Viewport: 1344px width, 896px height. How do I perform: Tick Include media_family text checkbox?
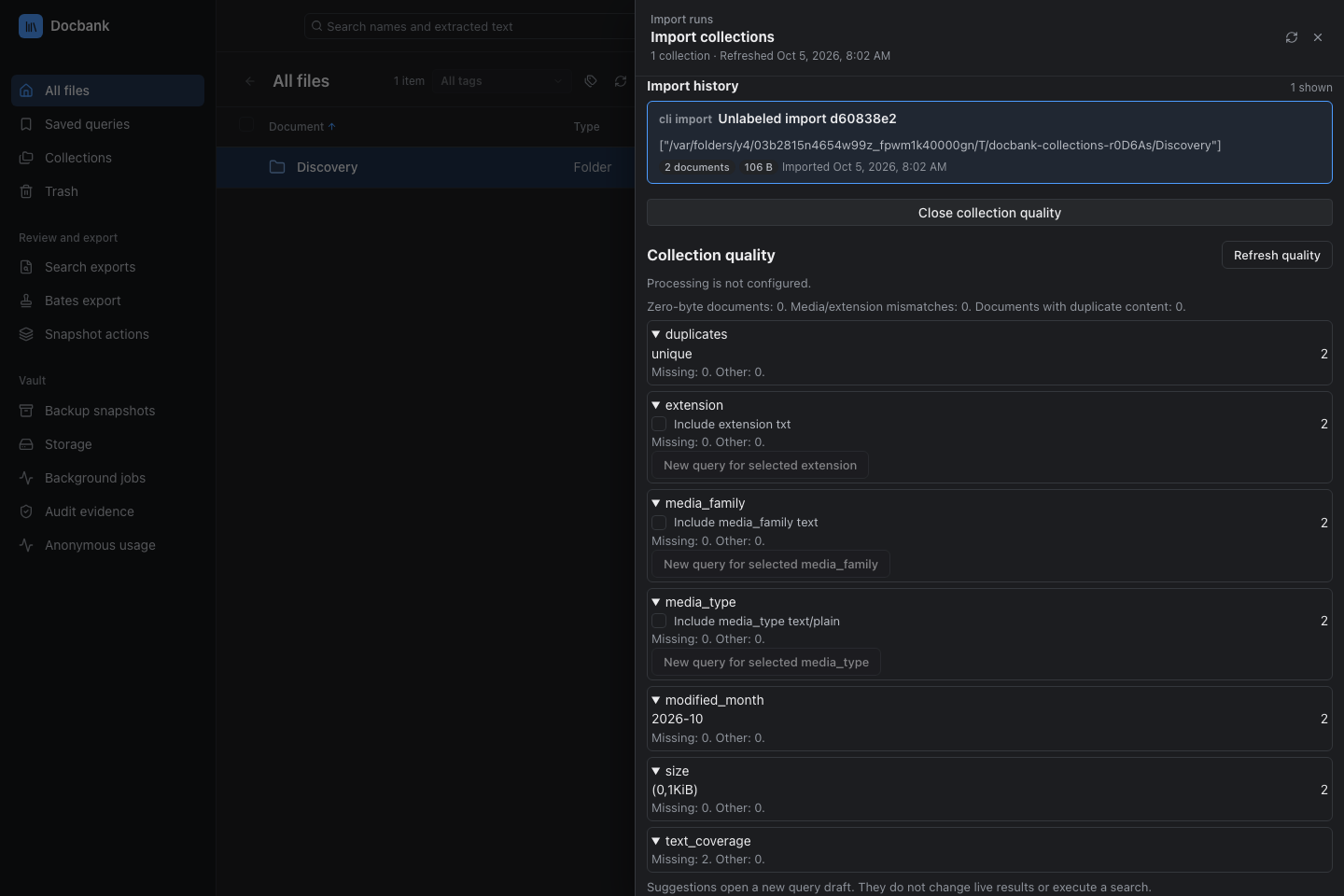[659, 523]
